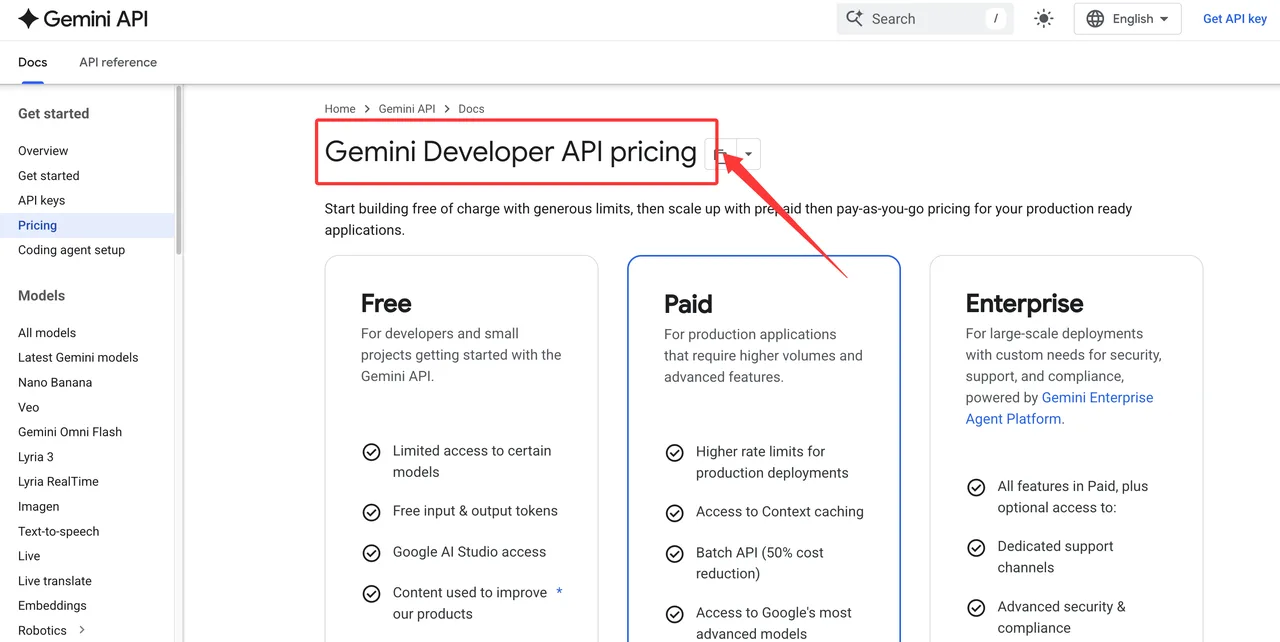Click Docs breadcrumb link
The image size is (1280, 642).
point(471,109)
